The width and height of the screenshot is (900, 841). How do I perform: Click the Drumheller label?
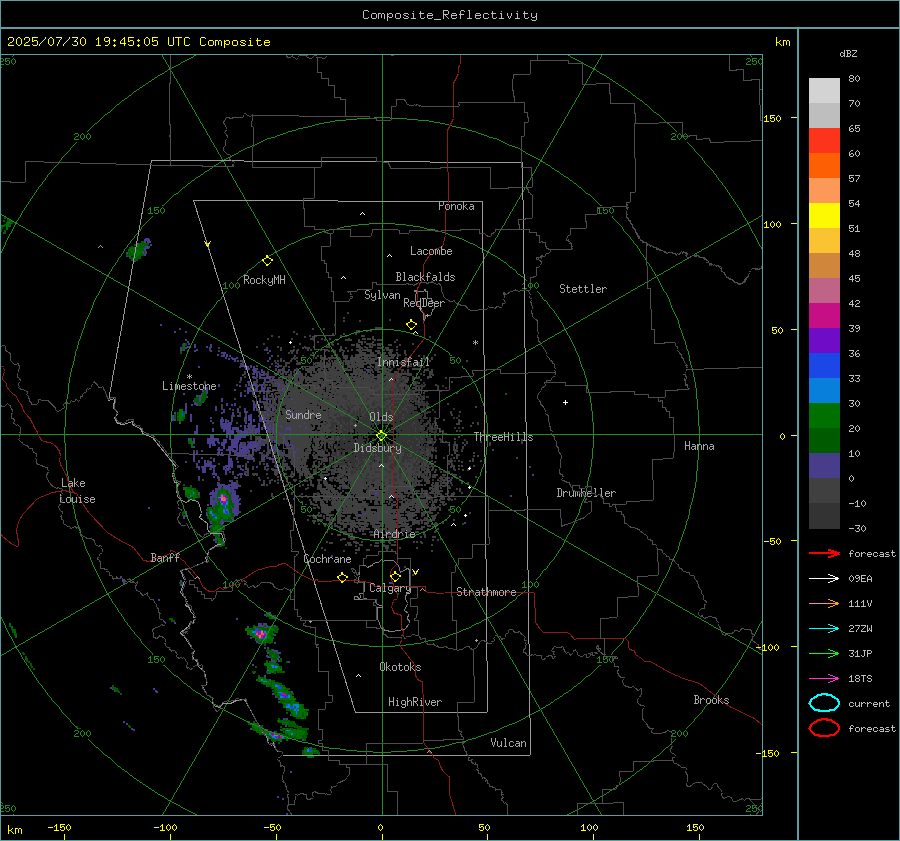(x=586, y=493)
